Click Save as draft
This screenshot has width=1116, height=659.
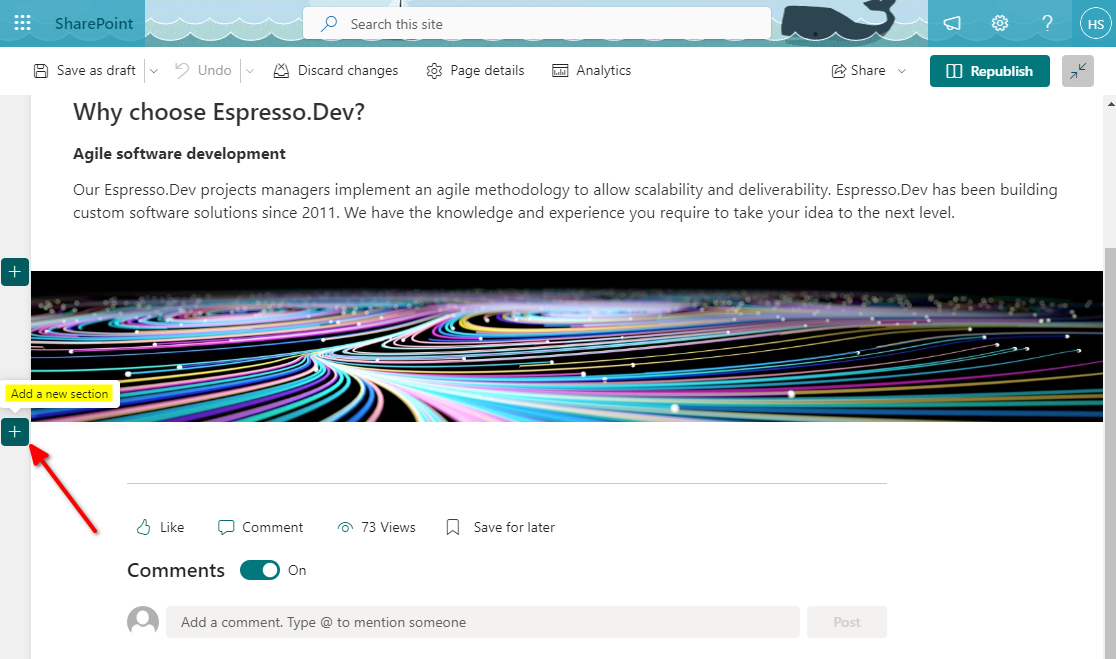point(85,70)
